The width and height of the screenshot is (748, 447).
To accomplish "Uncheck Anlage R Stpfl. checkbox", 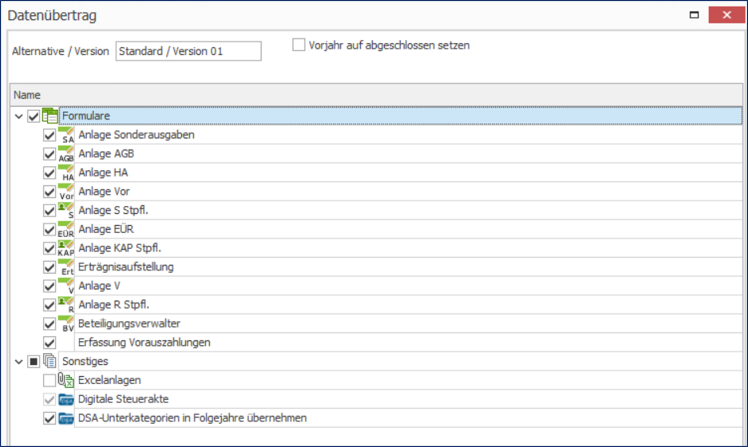I will click(49, 305).
